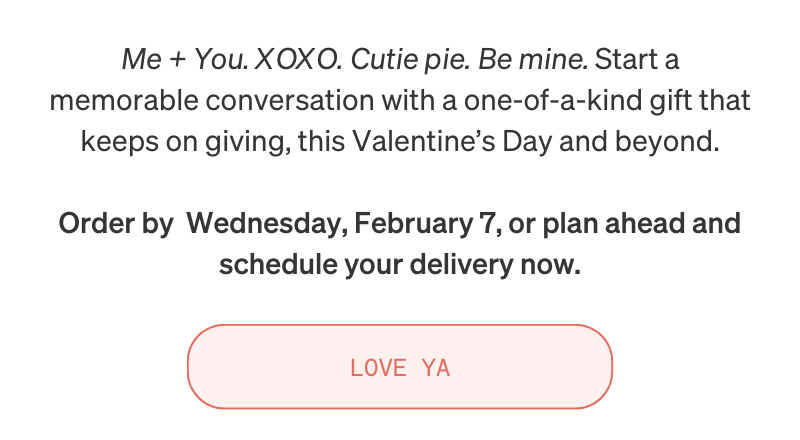The image size is (800, 440).
Task: Click the italic 'Be mine.' phrase
Action: (x=533, y=59)
